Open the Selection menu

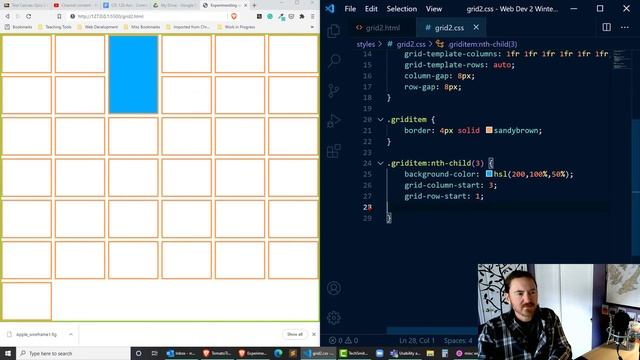point(402,9)
